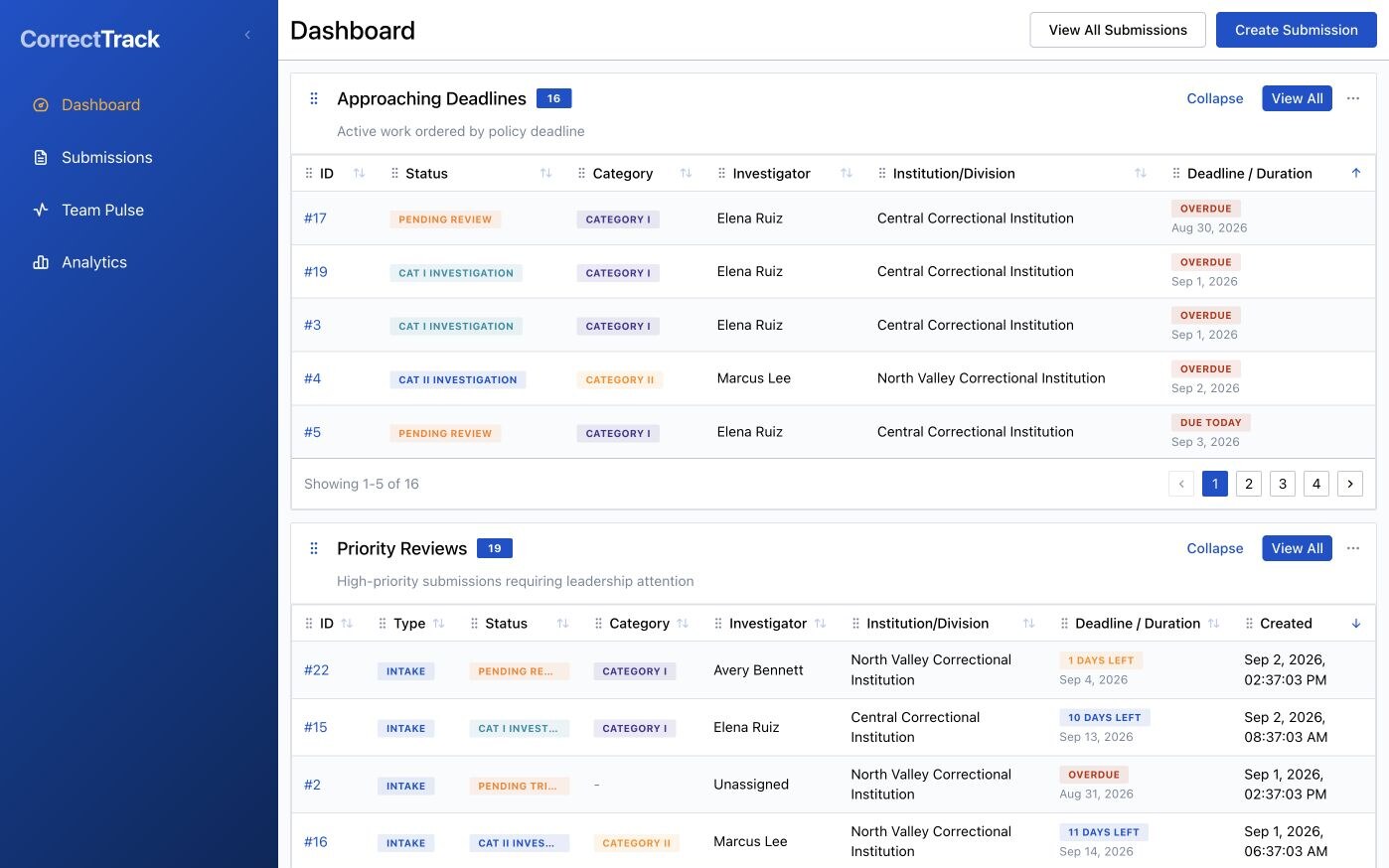Open submission #19
Viewport: 1389px width, 868px height.
pos(316,271)
